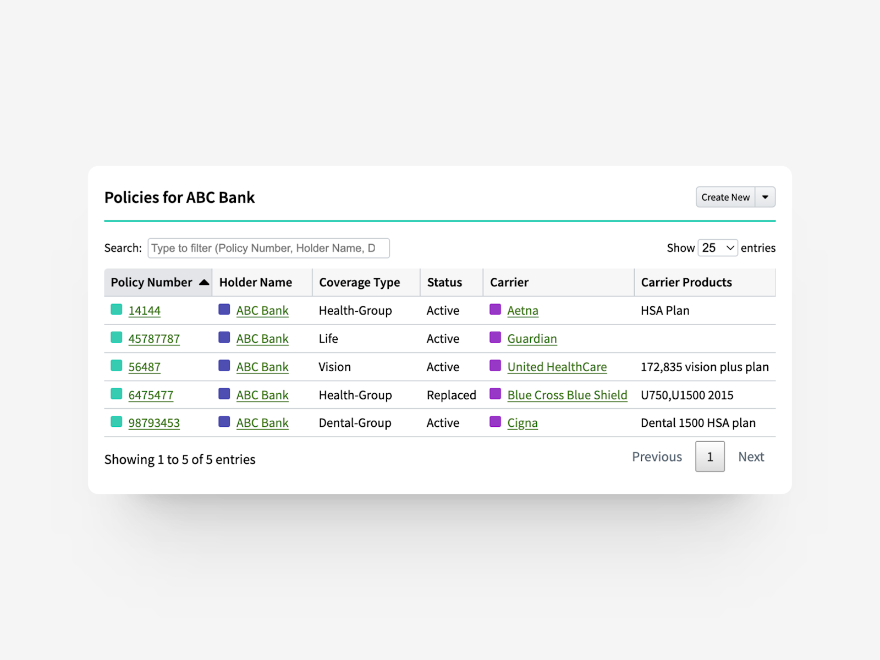Sort table by Carrier Products column

687,282
